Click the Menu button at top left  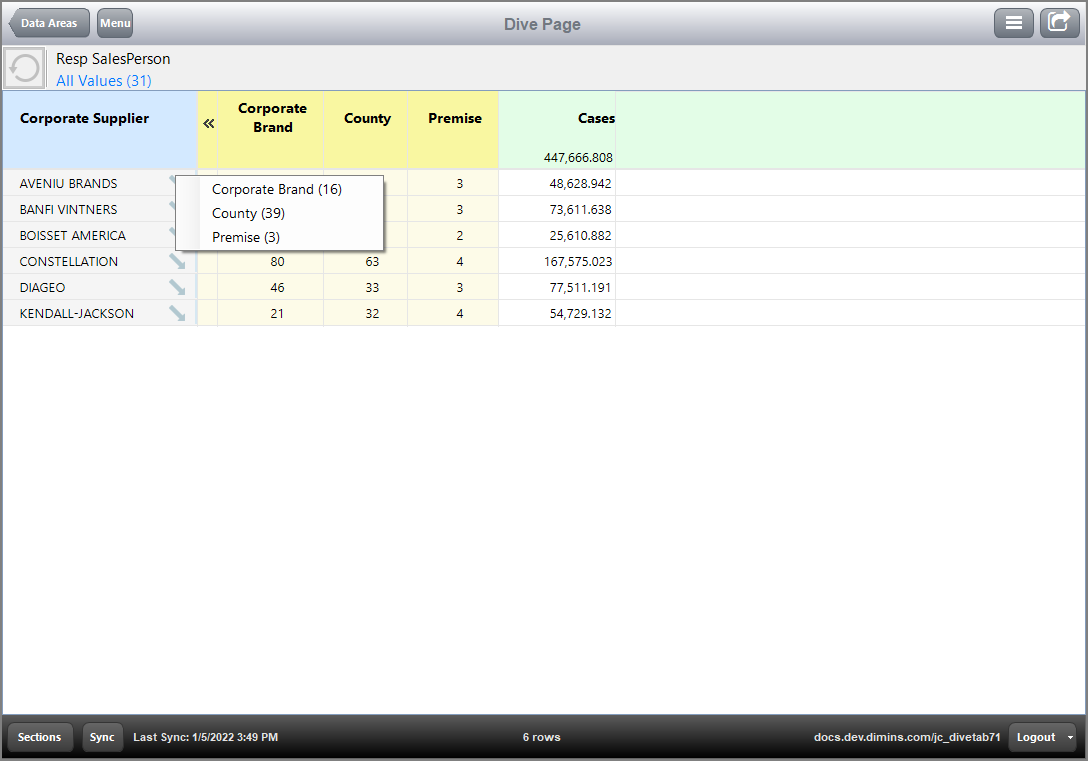click(114, 22)
